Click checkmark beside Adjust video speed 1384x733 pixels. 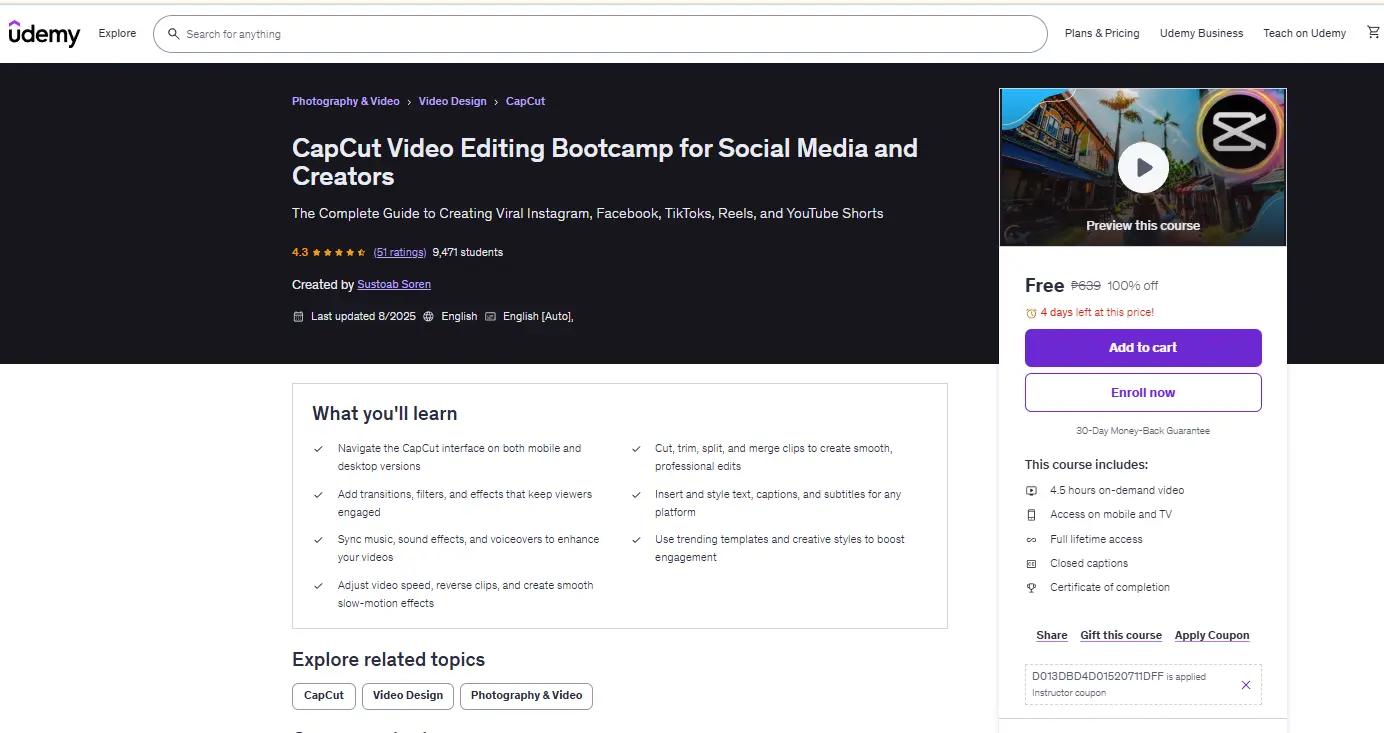point(318,586)
